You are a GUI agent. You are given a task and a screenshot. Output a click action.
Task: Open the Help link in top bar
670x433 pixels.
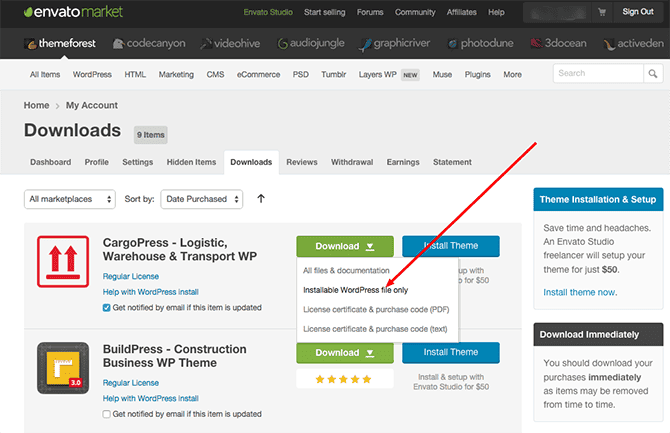point(496,12)
